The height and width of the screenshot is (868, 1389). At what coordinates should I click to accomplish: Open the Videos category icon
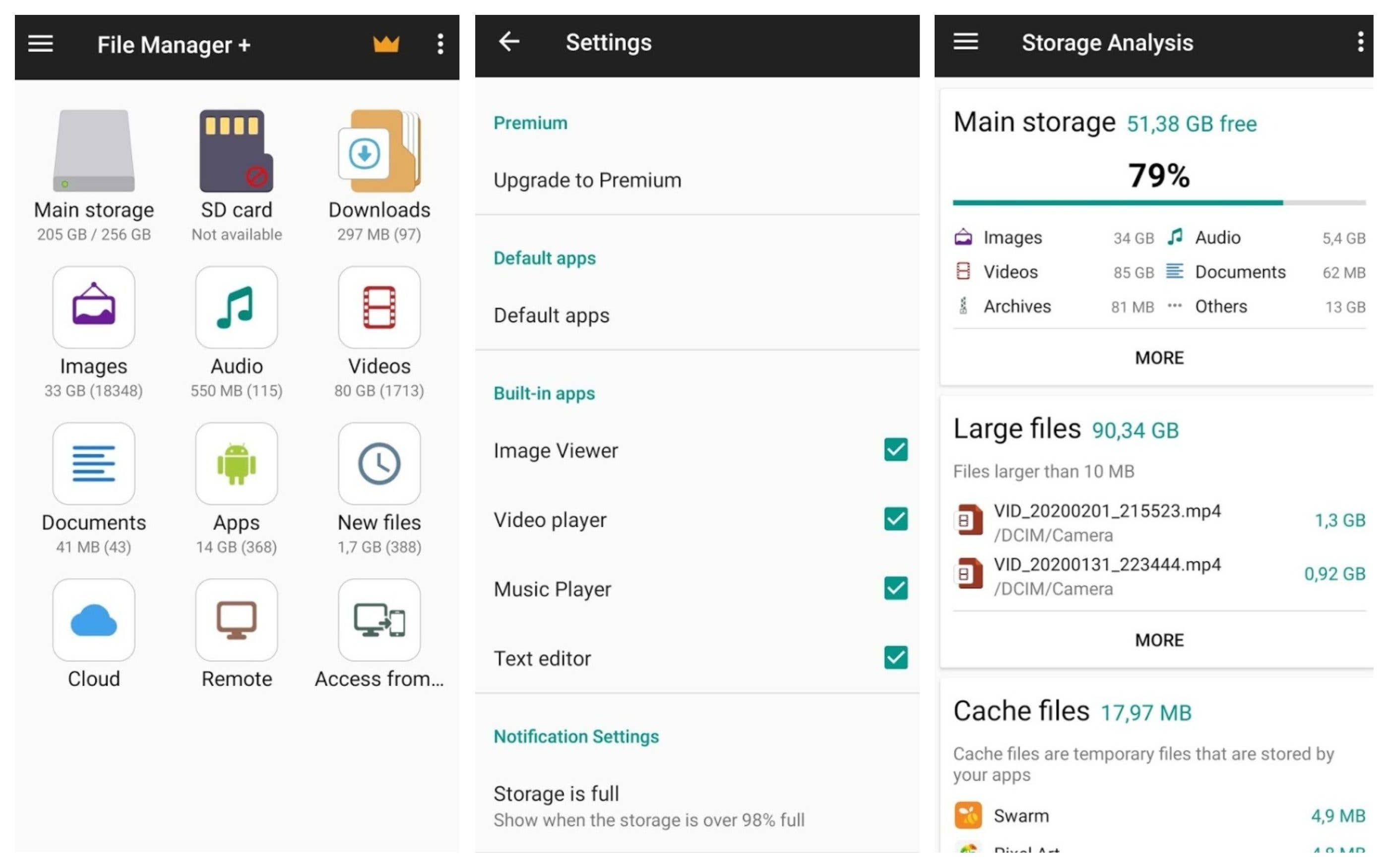click(x=379, y=309)
